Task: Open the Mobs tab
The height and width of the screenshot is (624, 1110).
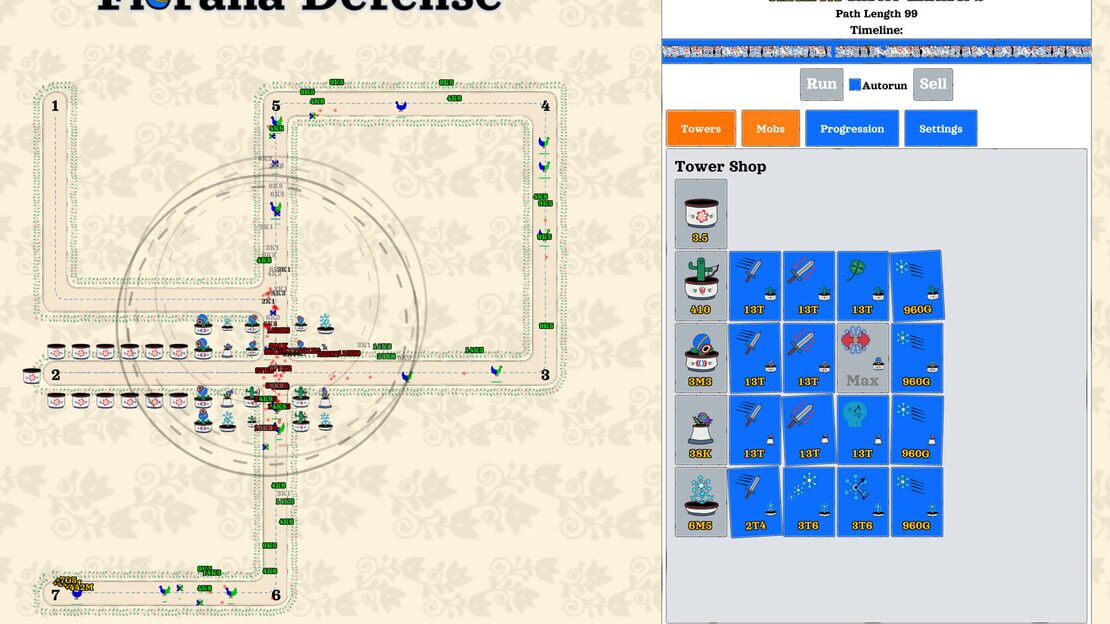Action: pyautogui.click(x=770, y=128)
